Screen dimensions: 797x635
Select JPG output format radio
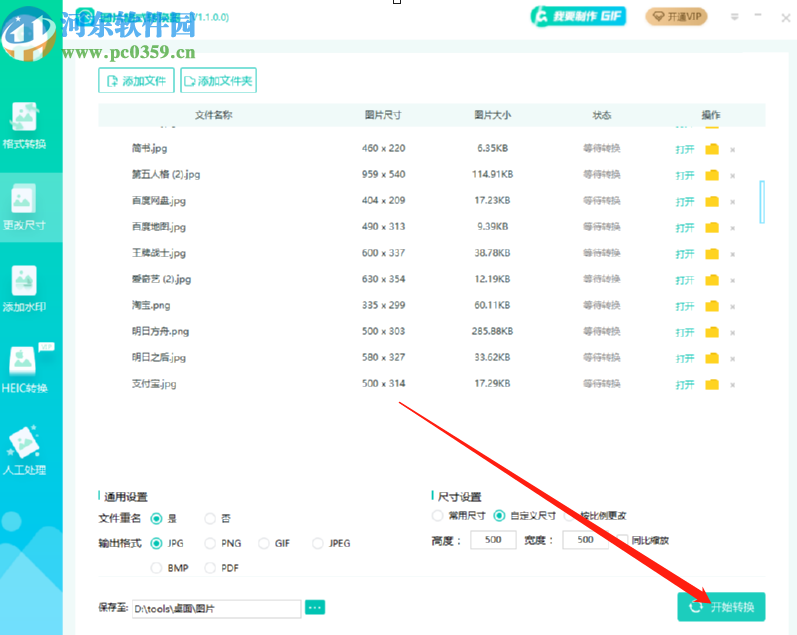click(x=157, y=543)
